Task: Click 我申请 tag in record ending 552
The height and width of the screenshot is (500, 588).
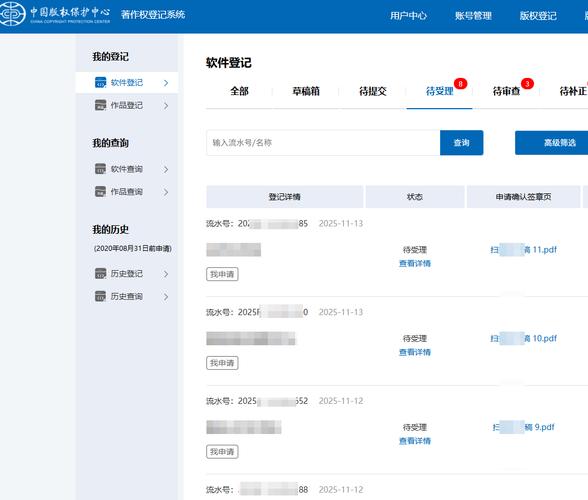Action: pos(222,452)
